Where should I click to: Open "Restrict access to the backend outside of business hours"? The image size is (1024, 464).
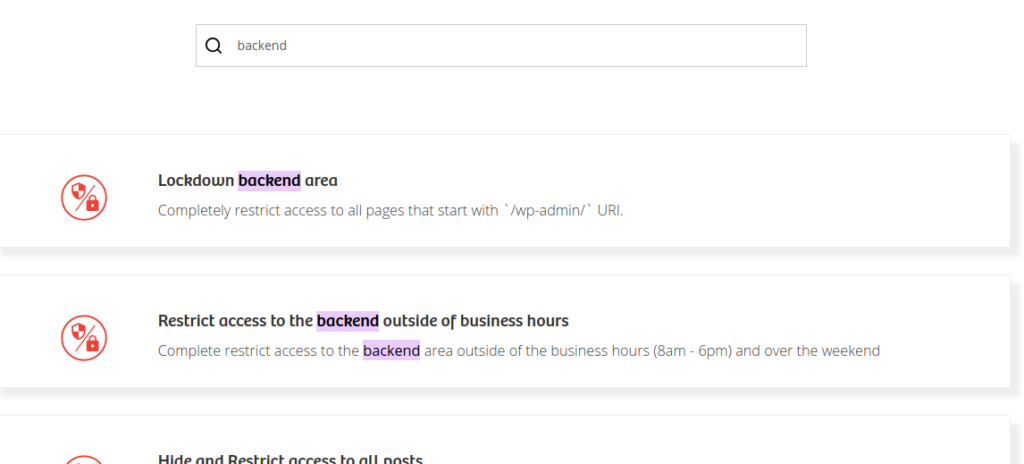click(363, 321)
